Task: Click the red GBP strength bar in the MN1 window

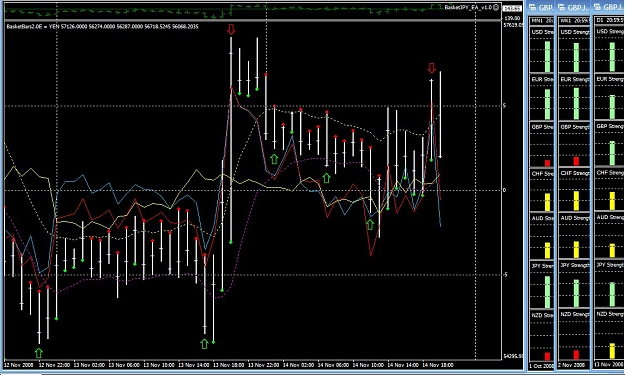Action: (547, 163)
